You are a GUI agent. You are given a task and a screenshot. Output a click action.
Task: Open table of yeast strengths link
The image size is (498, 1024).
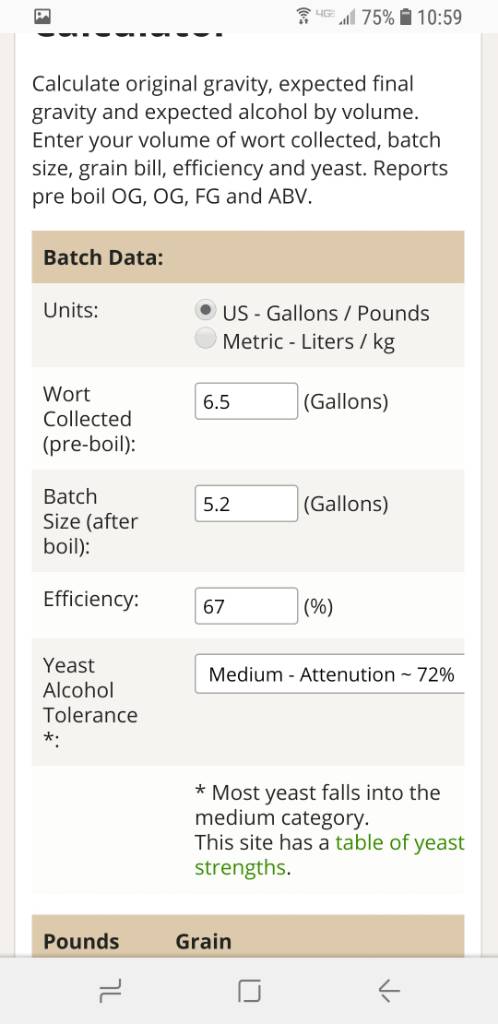coord(330,855)
